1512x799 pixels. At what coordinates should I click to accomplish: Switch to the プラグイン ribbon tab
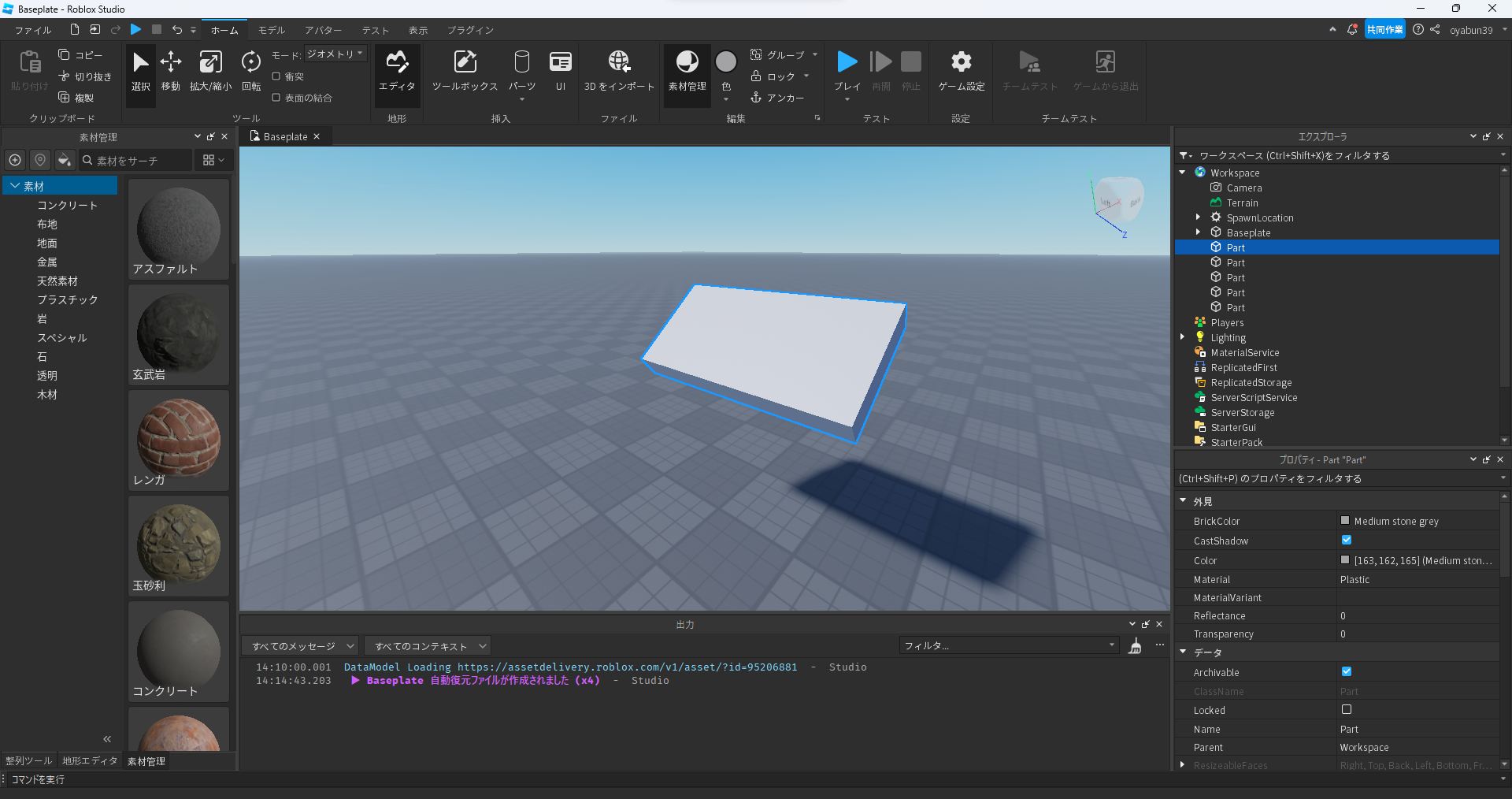click(x=471, y=30)
